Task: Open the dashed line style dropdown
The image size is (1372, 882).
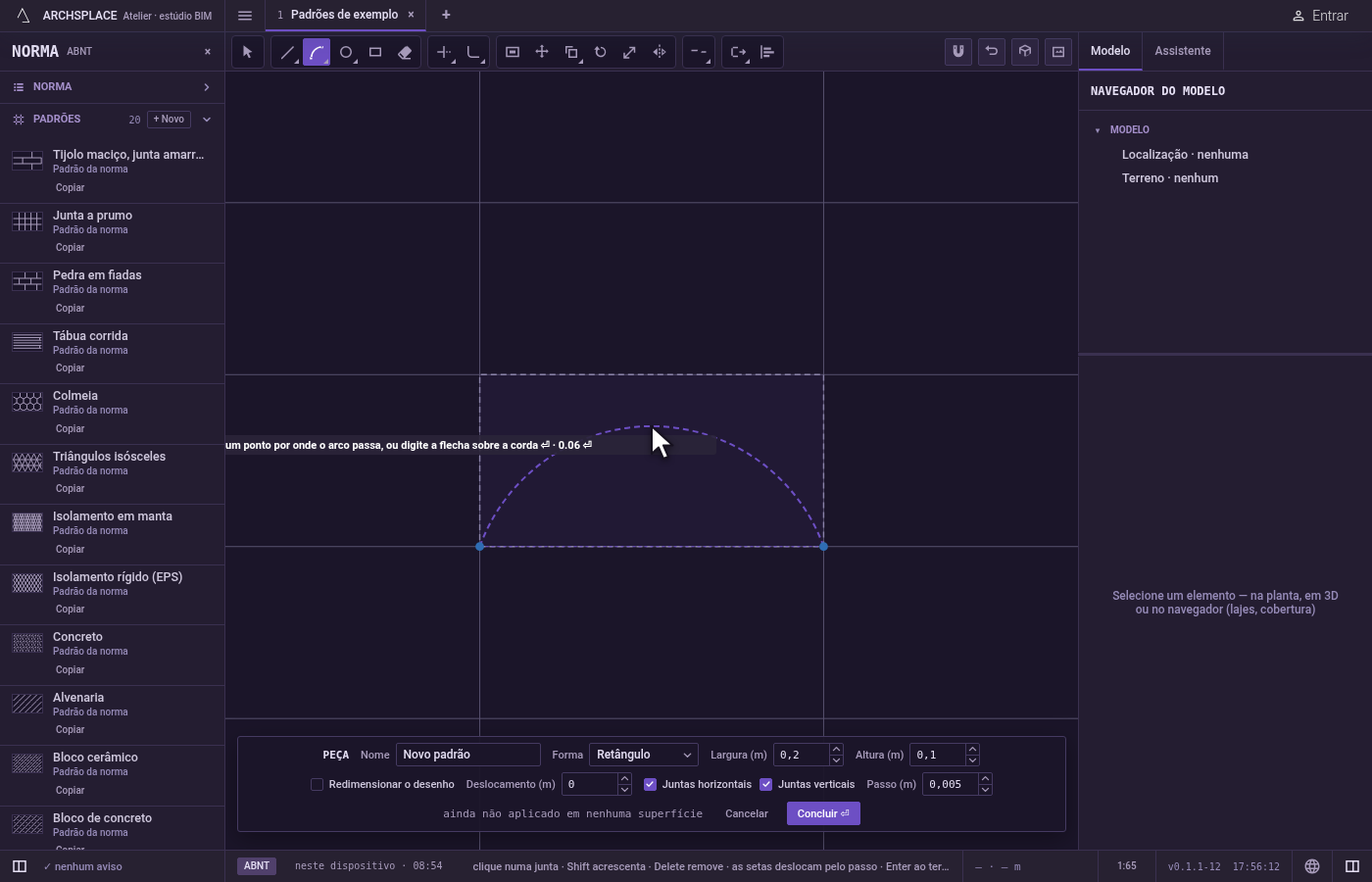Action: click(x=699, y=52)
